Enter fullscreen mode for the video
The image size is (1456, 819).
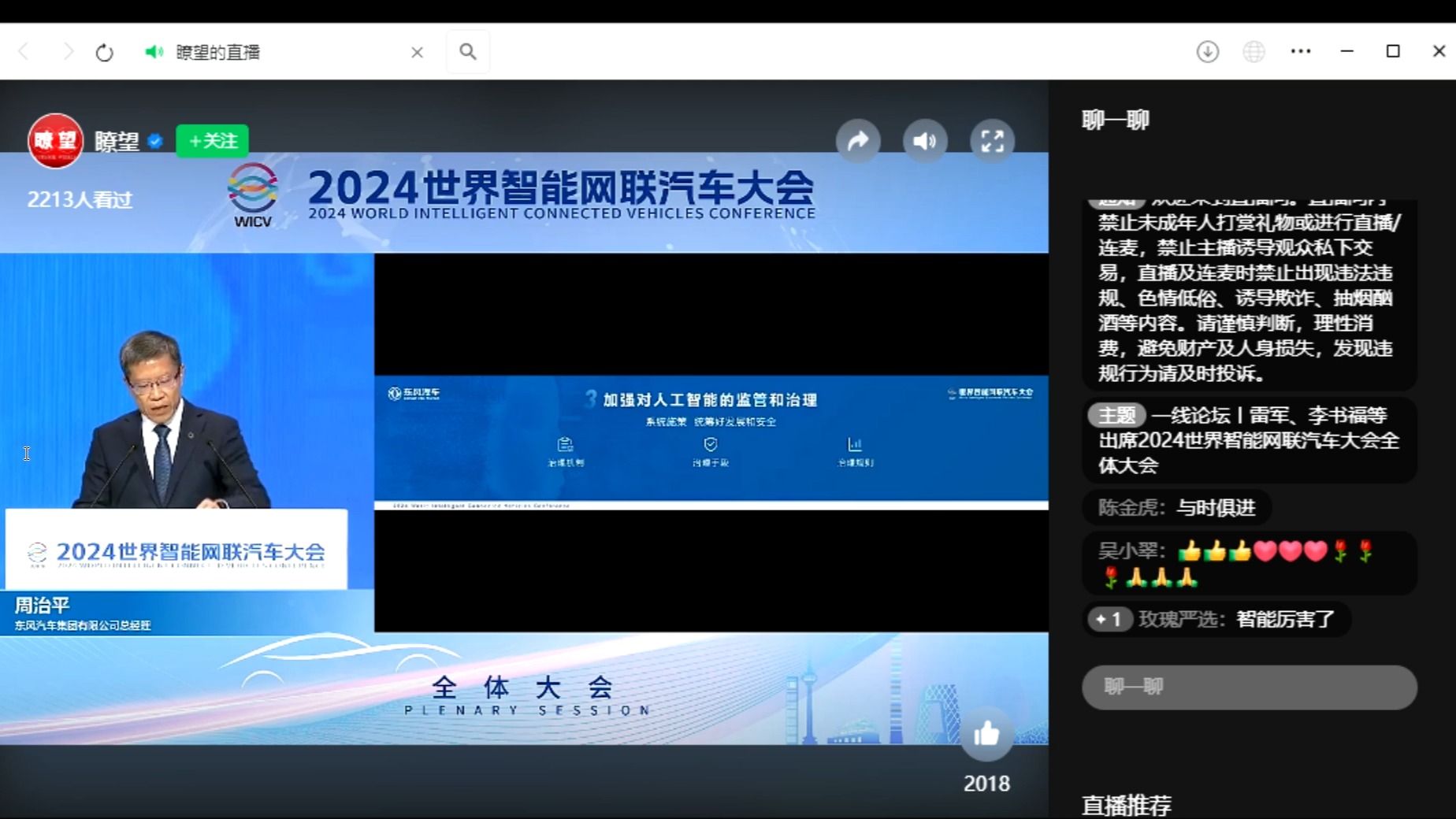(x=992, y=141)
